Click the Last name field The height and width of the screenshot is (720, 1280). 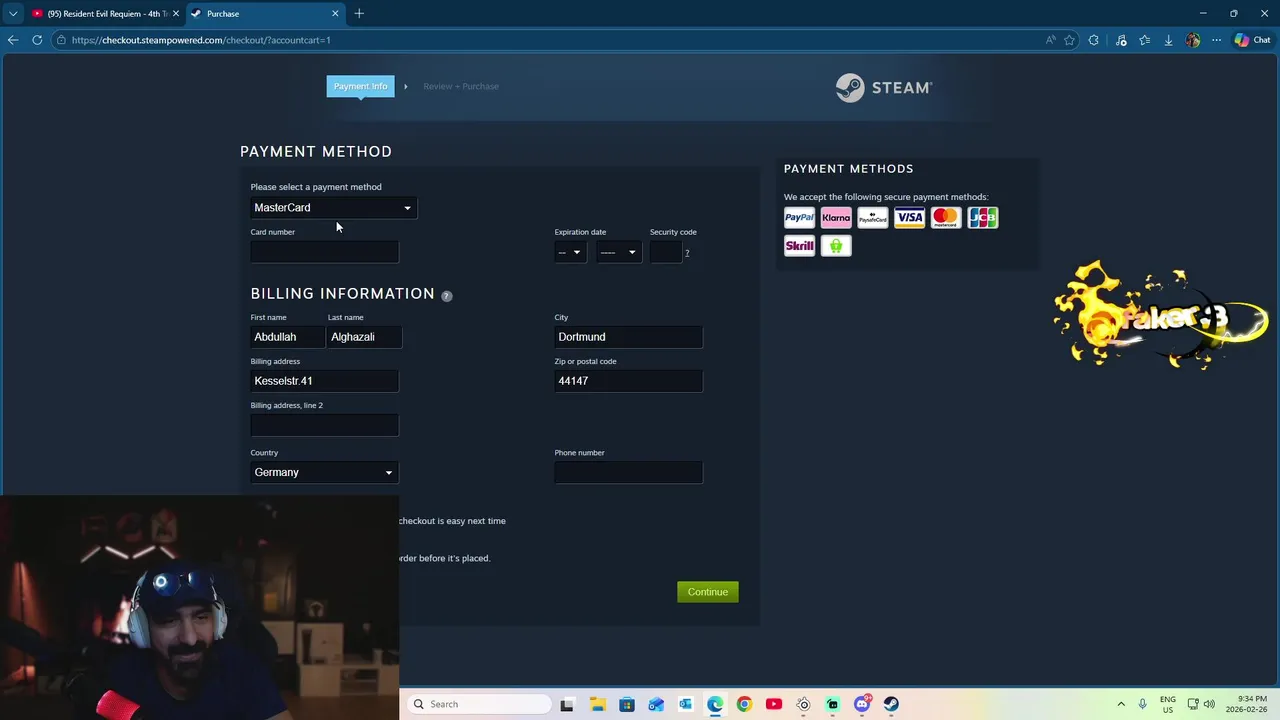point(365,337)
